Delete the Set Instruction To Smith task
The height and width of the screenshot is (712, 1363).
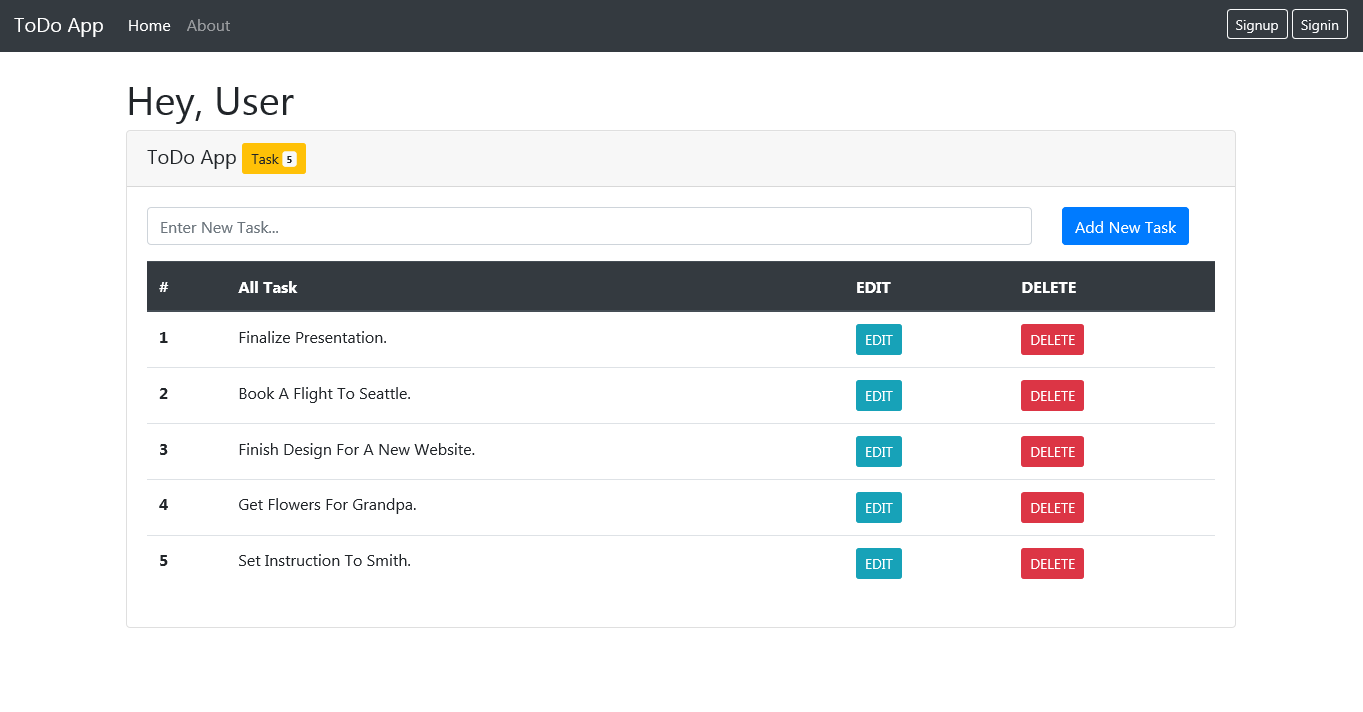[x=1052, y=564]
